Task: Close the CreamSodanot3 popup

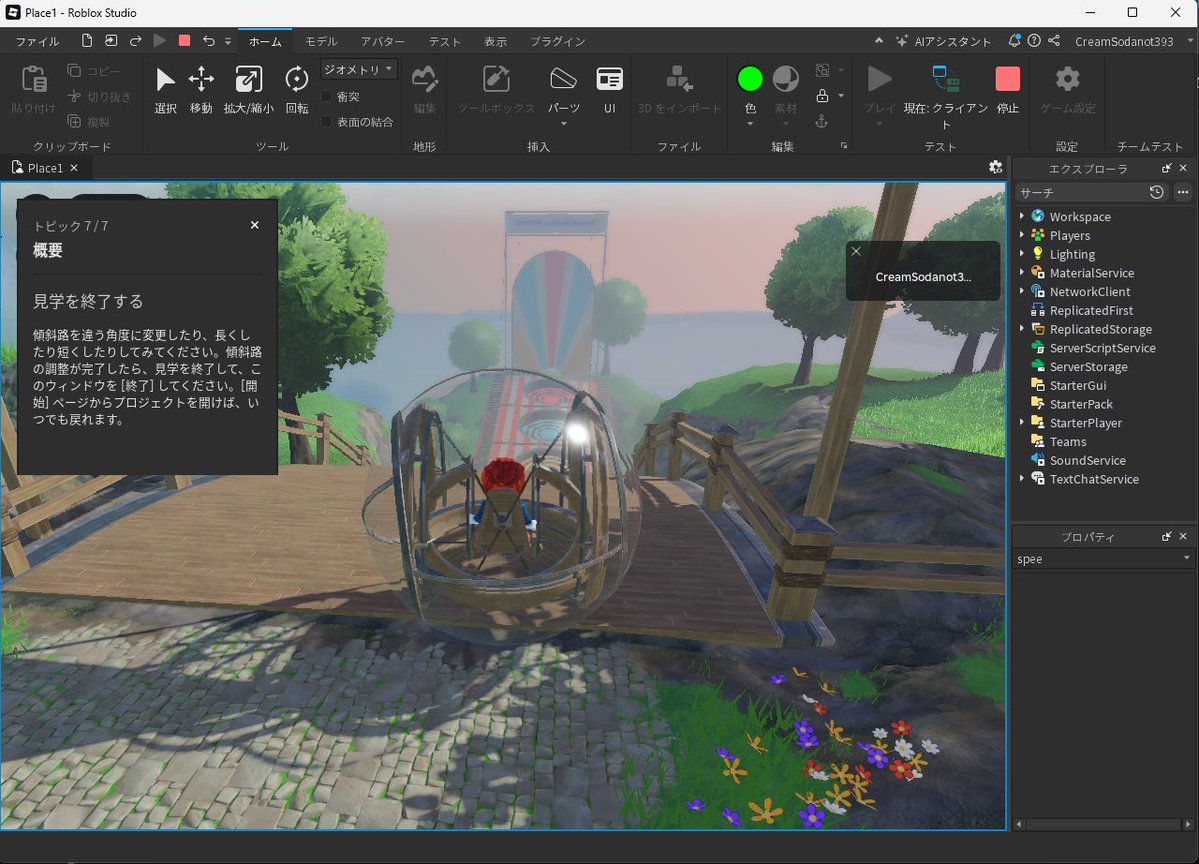Action: click(856, 251)
